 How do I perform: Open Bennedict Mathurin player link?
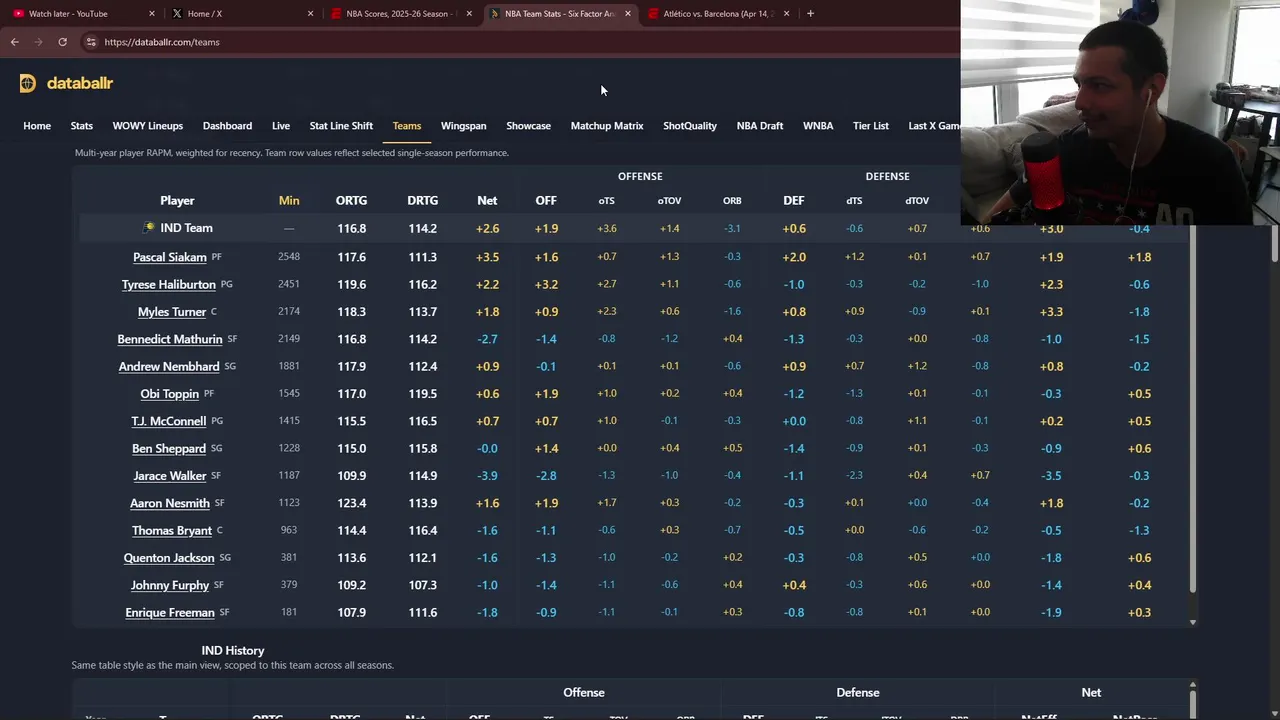pos(170,339)
